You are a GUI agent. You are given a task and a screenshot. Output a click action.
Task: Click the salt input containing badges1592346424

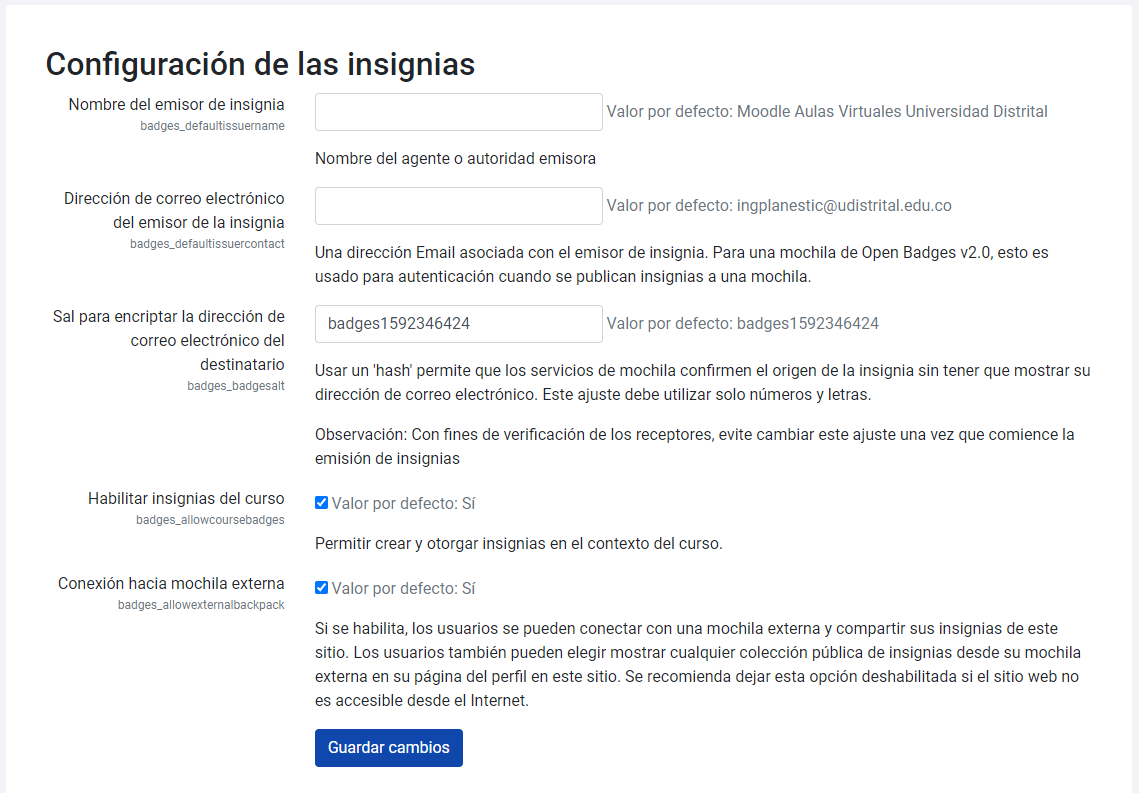tap(458, 323)
